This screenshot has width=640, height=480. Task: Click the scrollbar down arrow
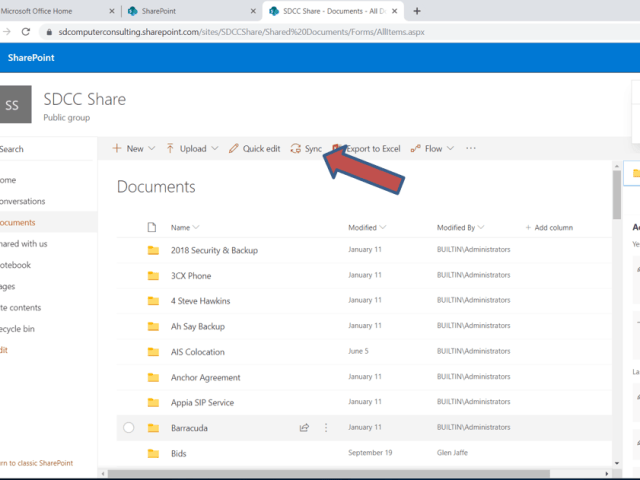[617, 463]
